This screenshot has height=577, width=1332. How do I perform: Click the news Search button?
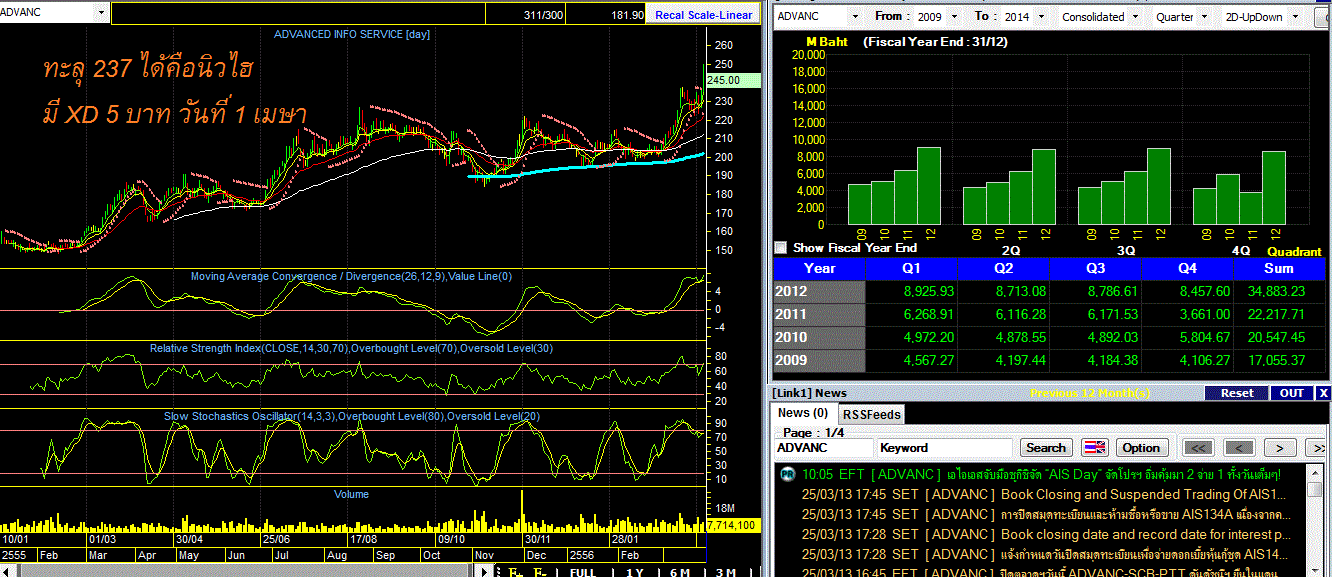point(1046,448)
